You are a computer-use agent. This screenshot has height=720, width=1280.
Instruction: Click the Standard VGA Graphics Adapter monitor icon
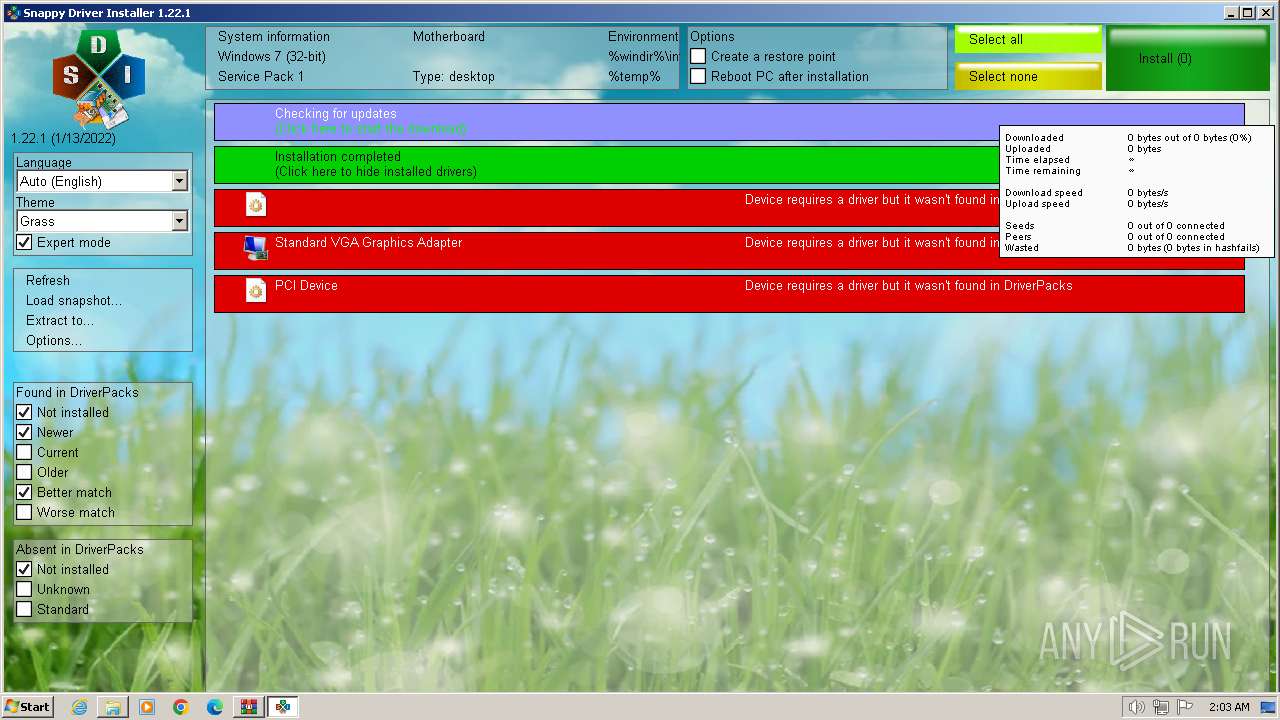(256, 248)
